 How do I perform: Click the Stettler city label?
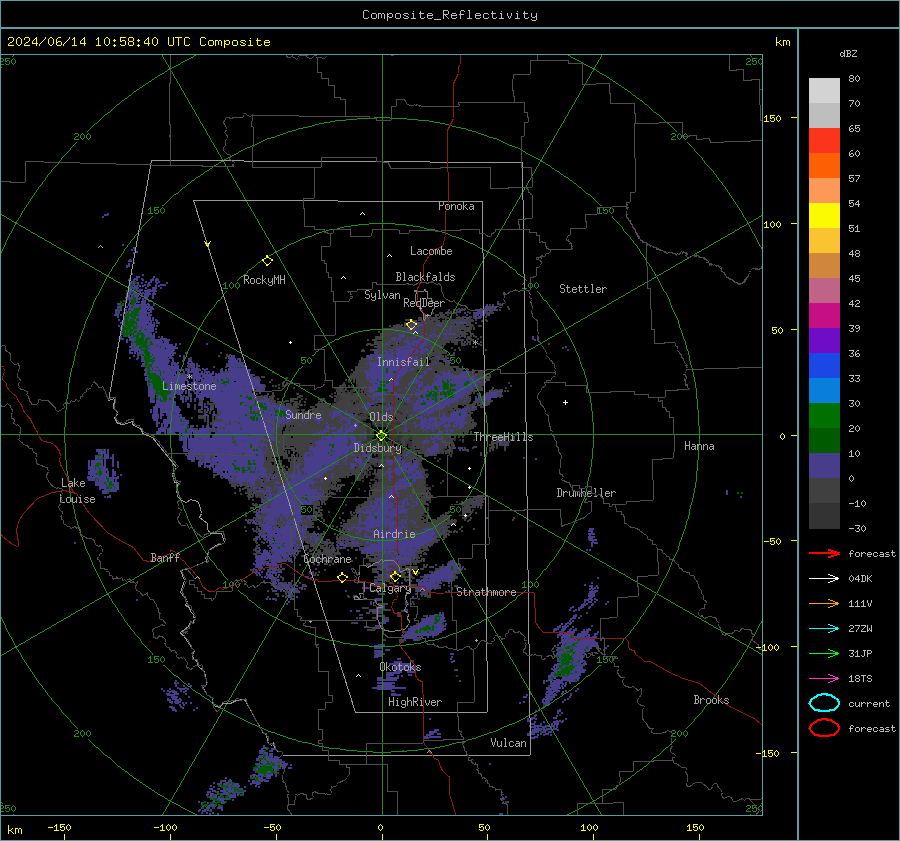583,289
